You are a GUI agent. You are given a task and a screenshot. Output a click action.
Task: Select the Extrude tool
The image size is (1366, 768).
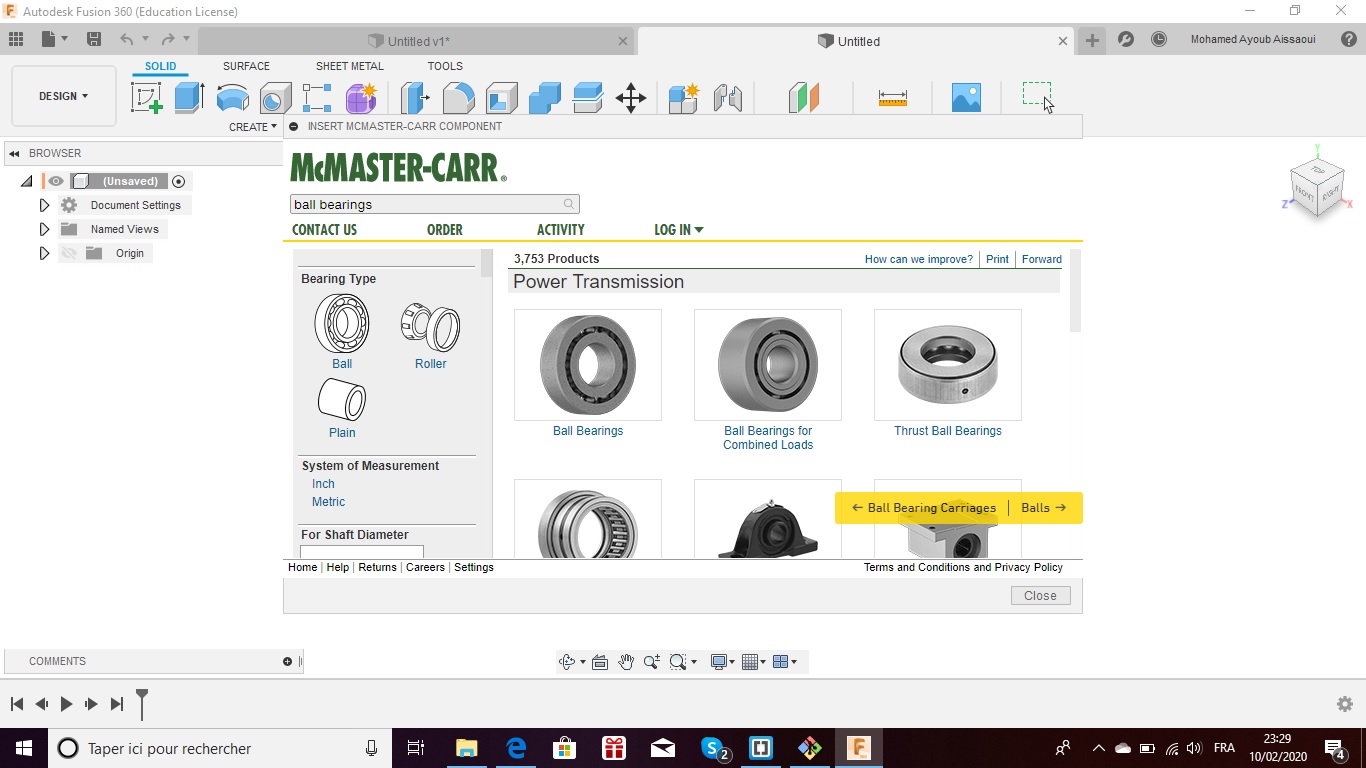[189, 98]
